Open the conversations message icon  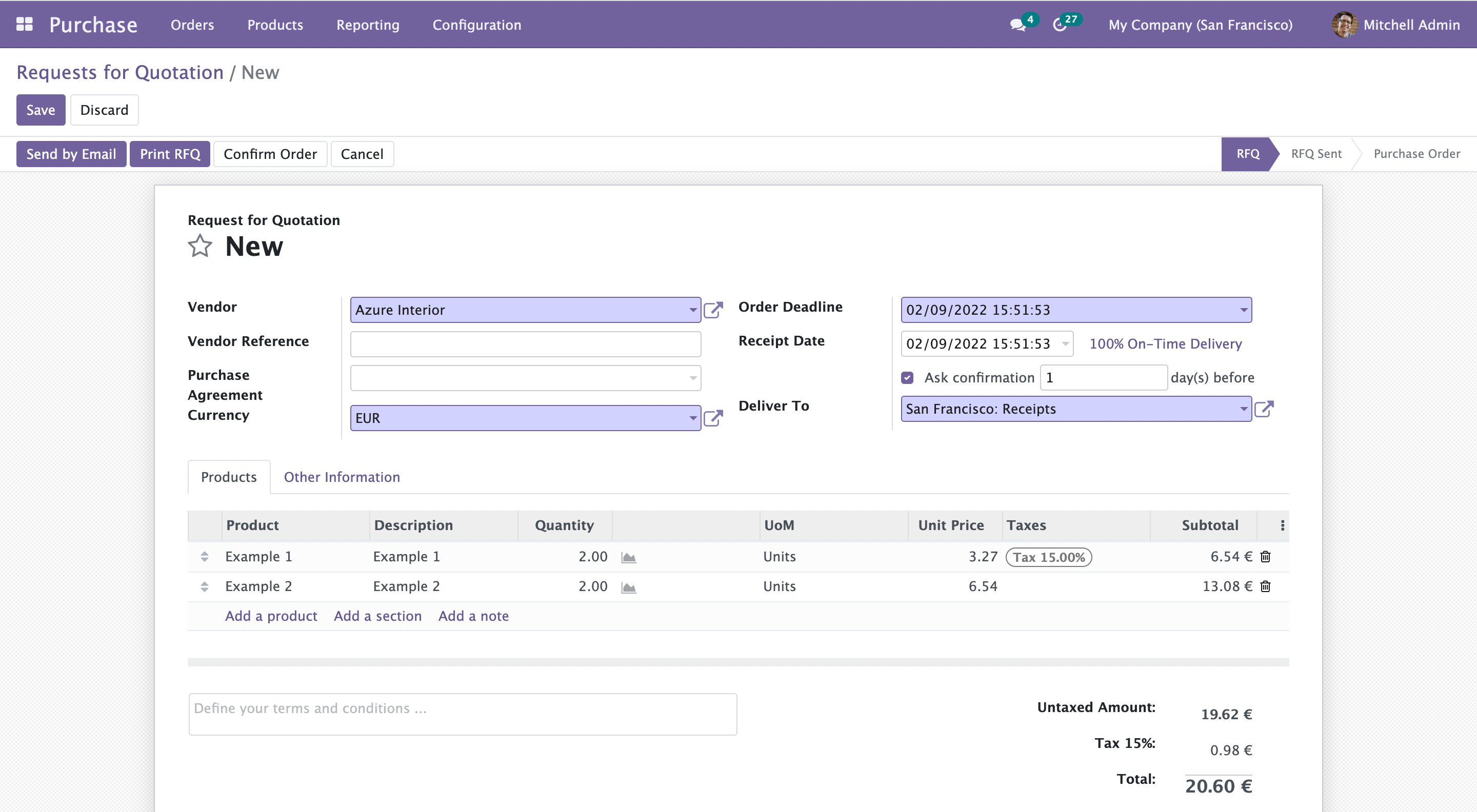click(1017, 25)
